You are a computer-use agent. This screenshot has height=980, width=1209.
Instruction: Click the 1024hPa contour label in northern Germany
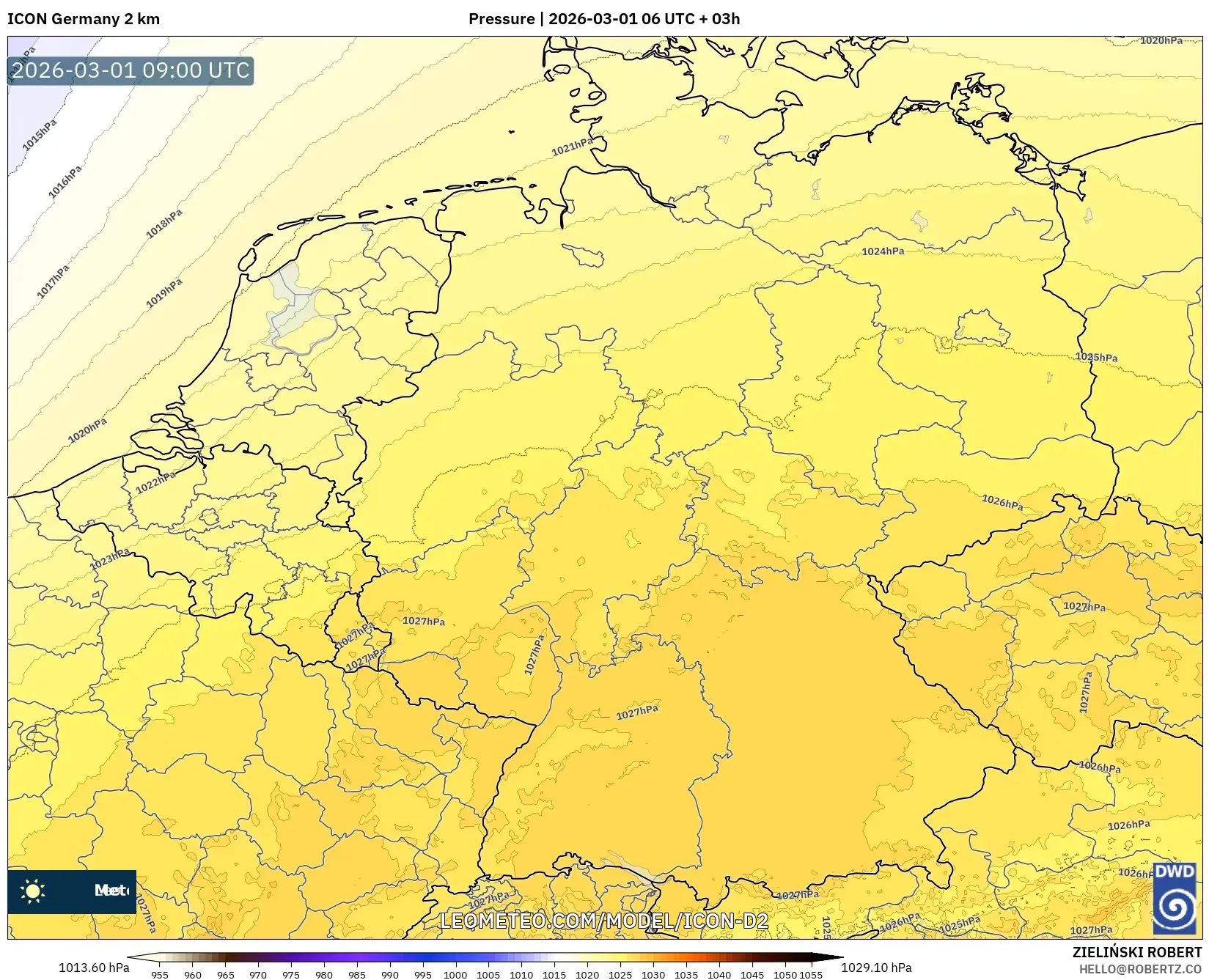(x=883, y=251)
